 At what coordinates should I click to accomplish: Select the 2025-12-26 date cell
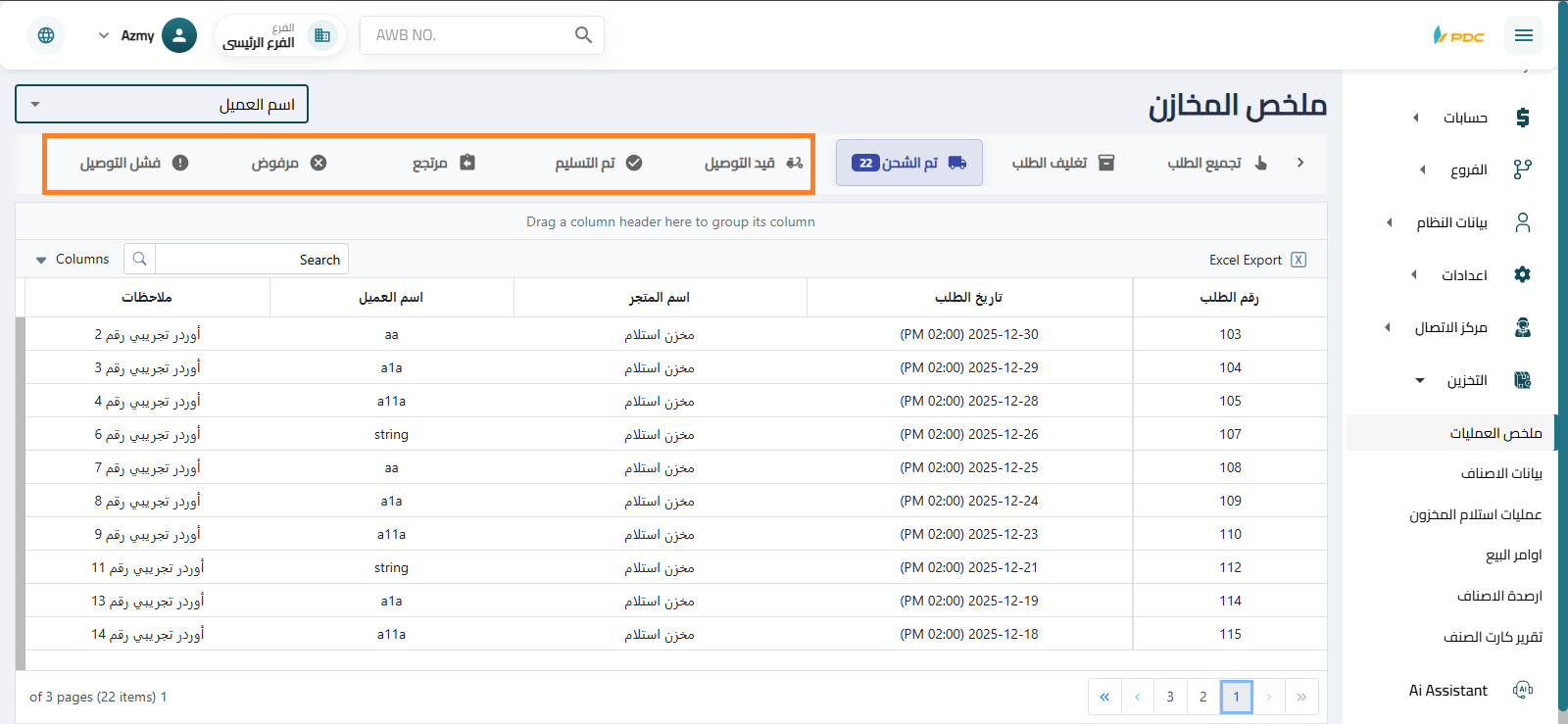tap(969, 434)
